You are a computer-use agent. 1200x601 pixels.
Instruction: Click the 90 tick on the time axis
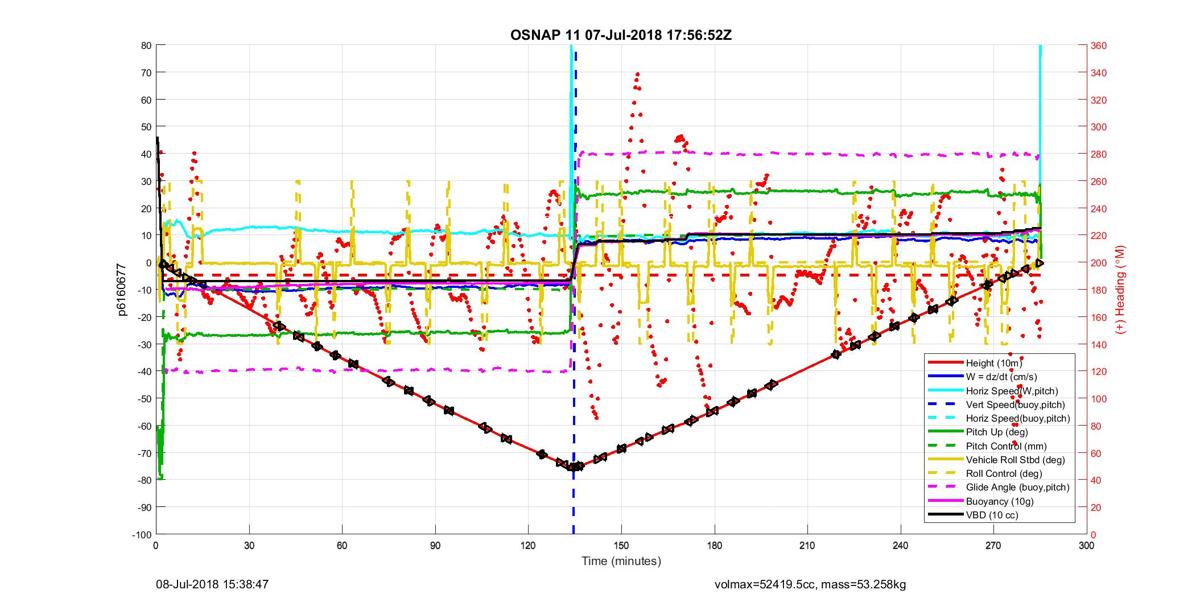(435, 546)
